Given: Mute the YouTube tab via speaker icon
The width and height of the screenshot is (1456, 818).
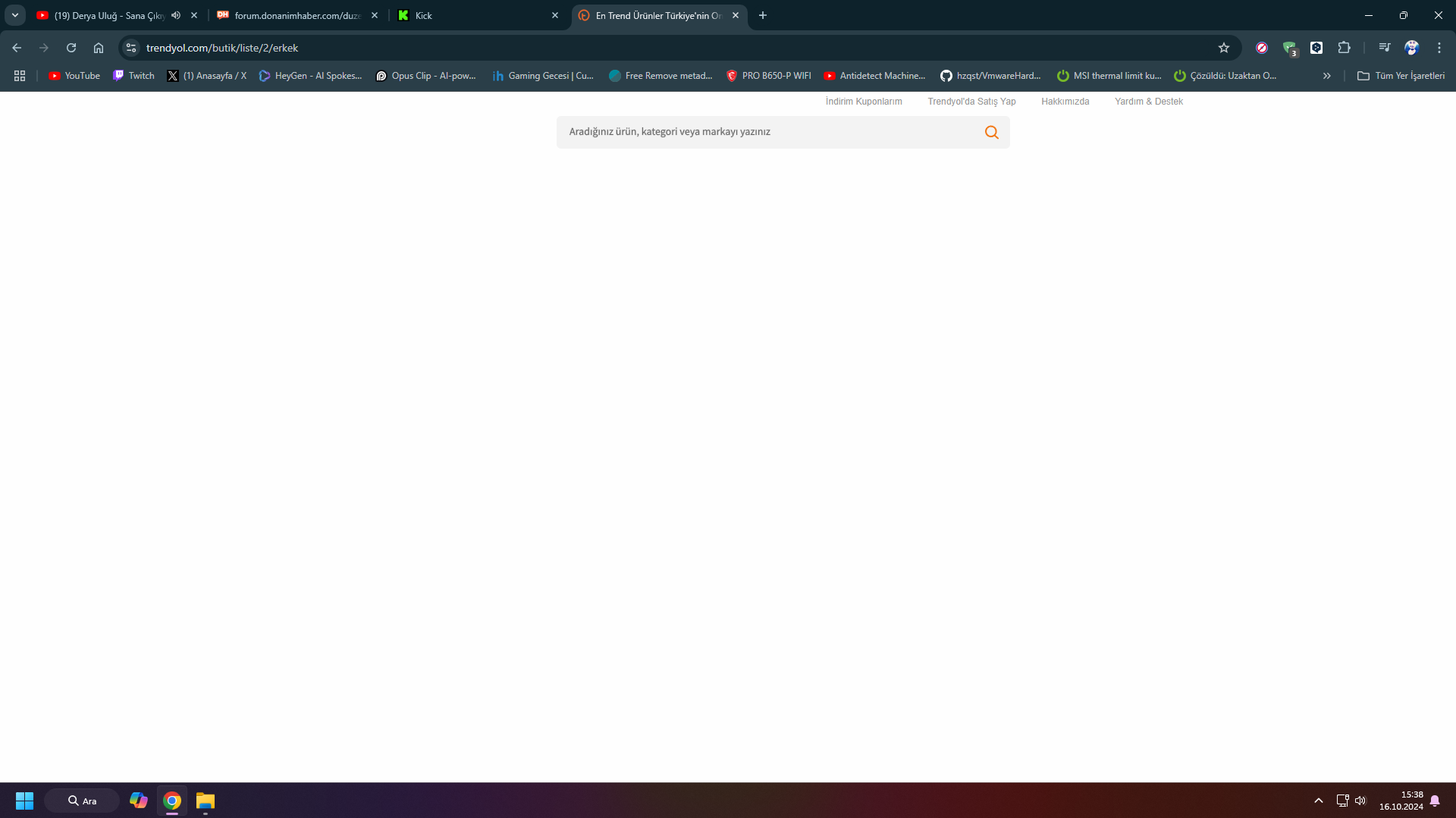Looking at the screenshot, I should 176,15.
